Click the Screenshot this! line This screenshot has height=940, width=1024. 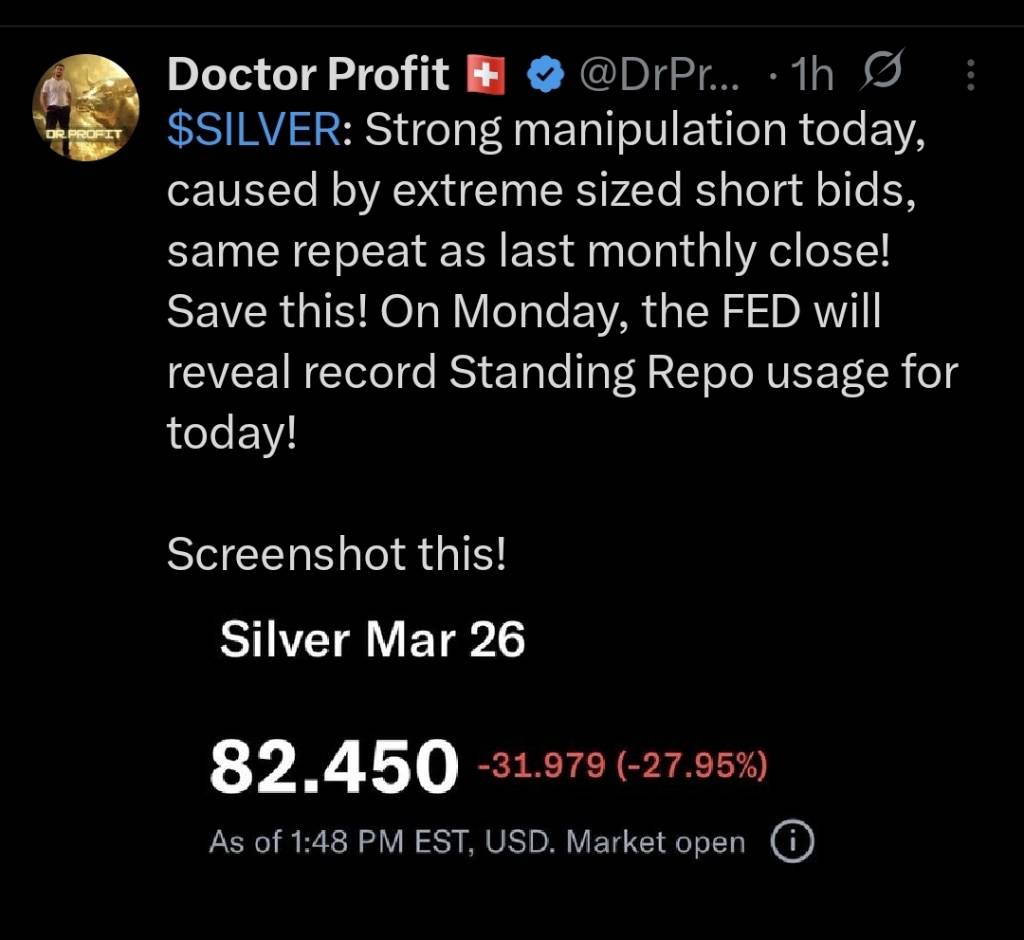(x=336, y=554)
